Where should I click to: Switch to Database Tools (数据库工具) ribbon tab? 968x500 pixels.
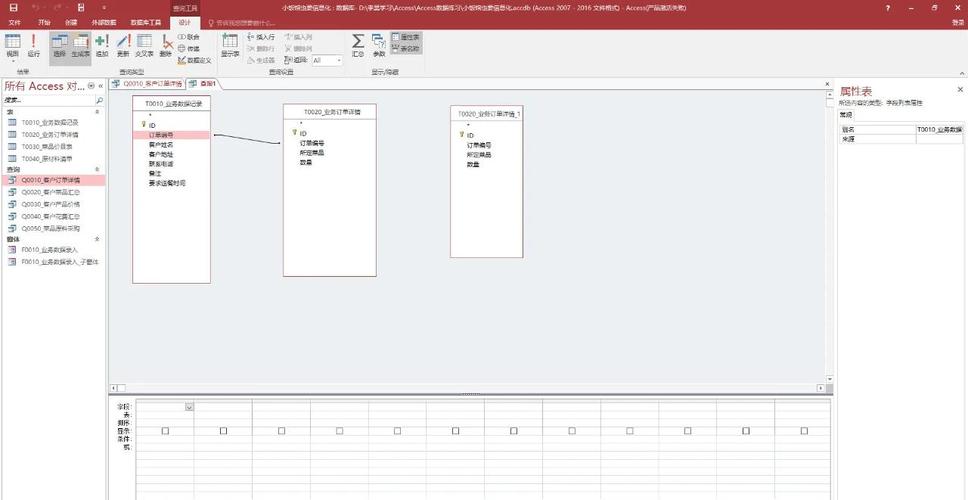[x=146, y=22]
